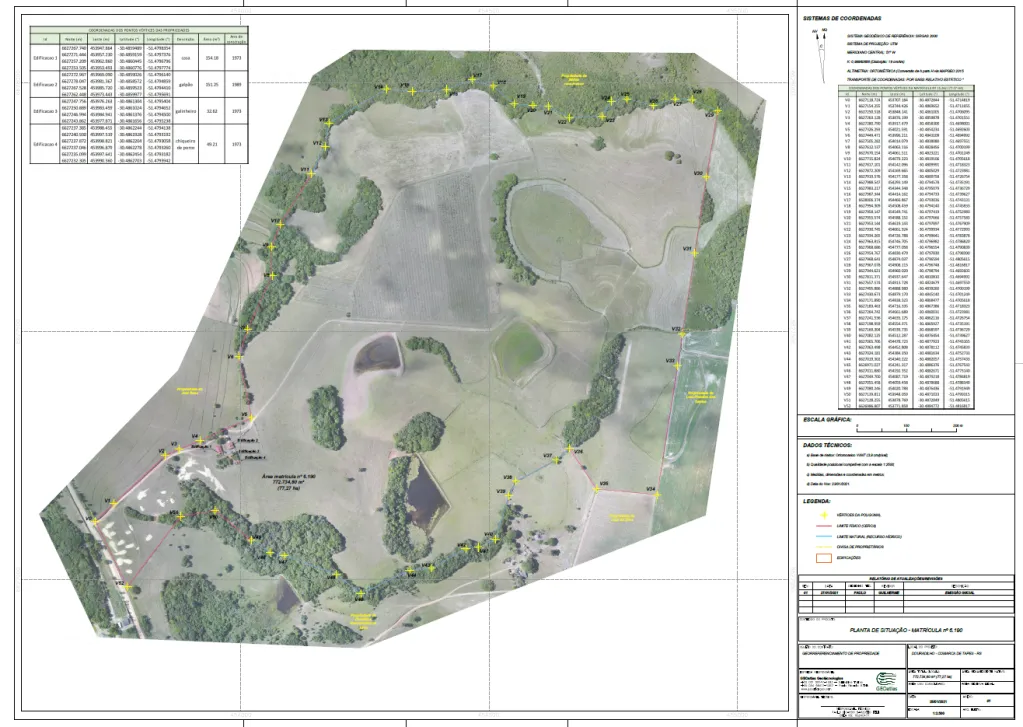Click the blue natural limit legend line

coord(824,537)
